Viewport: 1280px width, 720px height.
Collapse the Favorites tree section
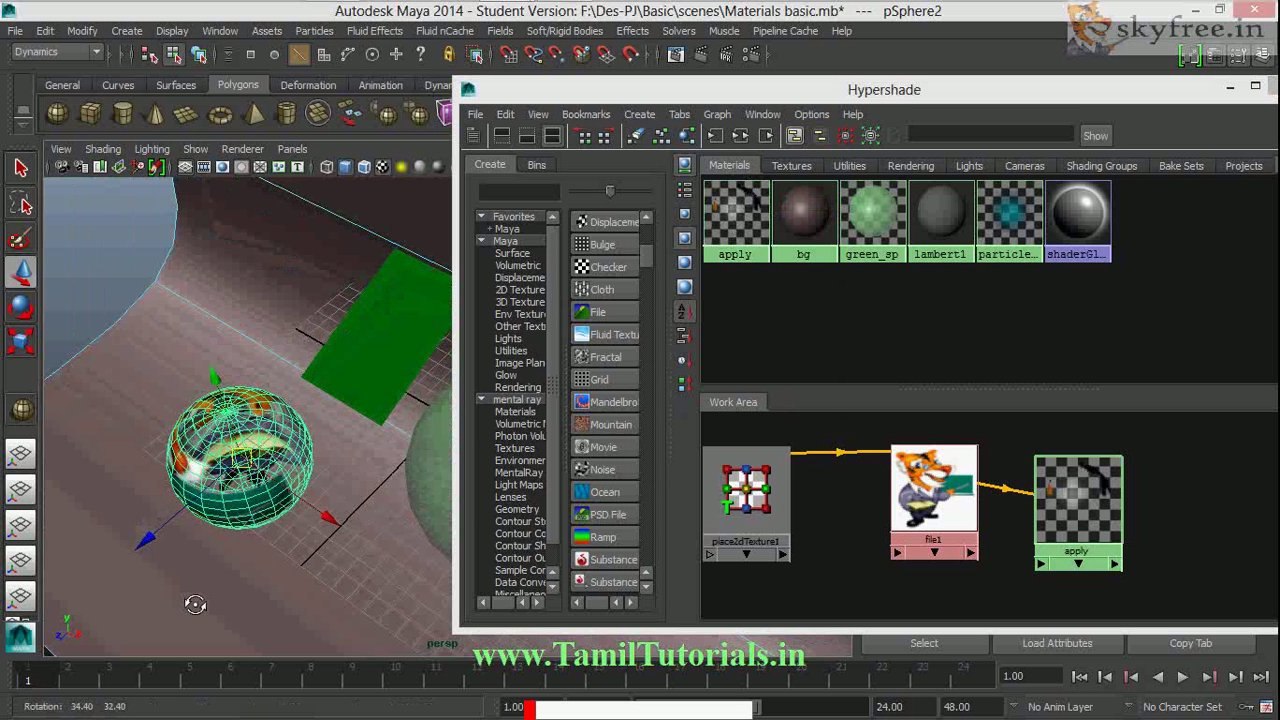[x=481, y=216]
